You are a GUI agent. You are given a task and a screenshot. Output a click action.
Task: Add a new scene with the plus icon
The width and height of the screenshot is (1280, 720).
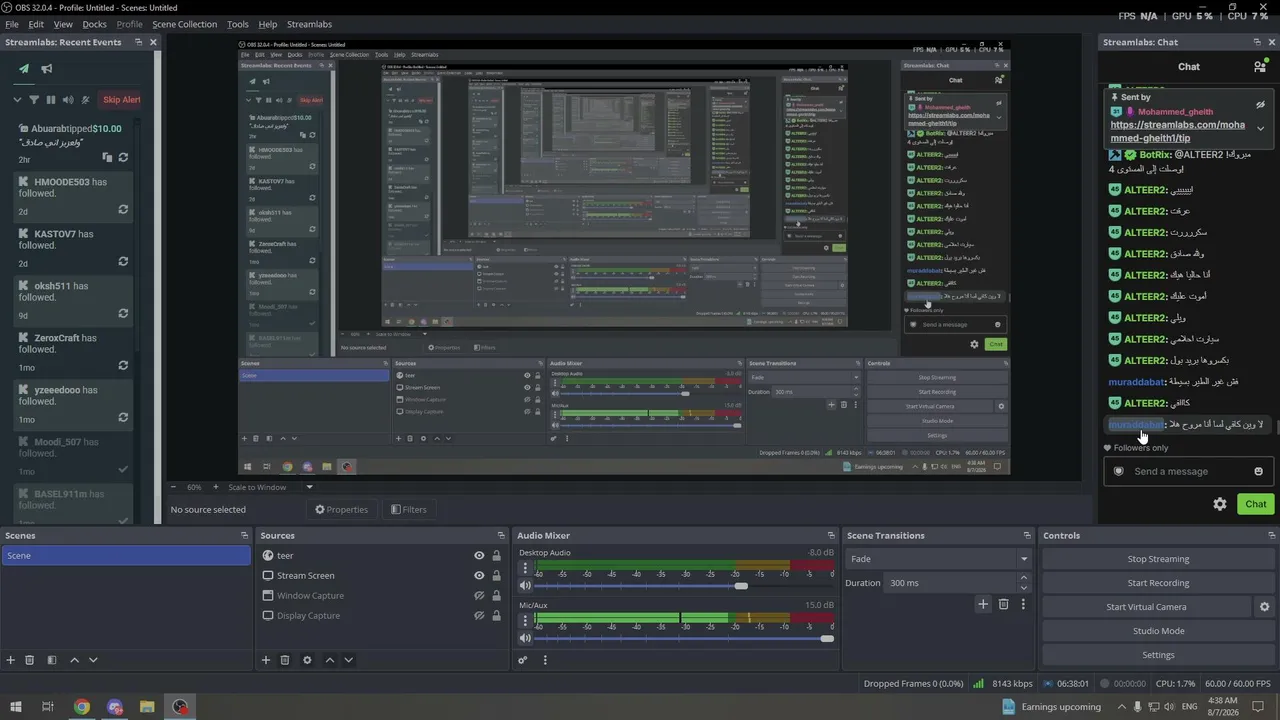[11, 660]
